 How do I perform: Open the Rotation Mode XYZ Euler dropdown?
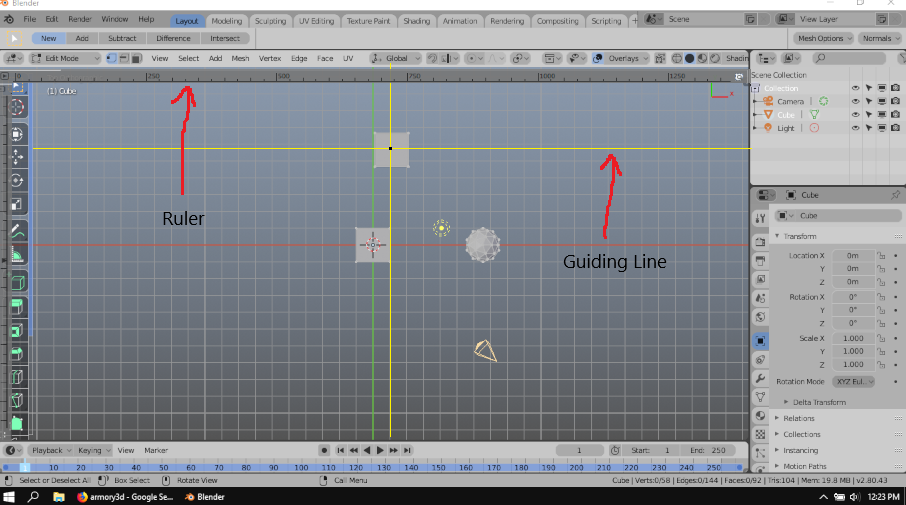coord(853,381)
